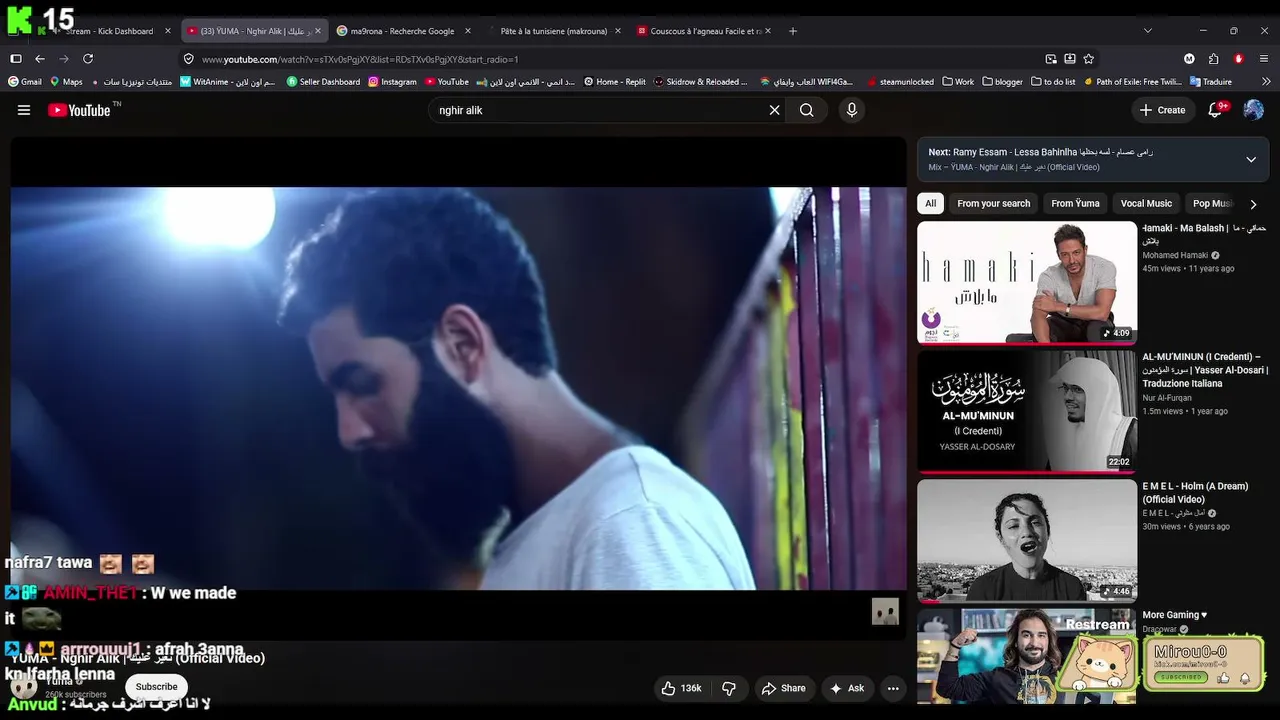Open the tab search dropdown chevron
Screen dimensions: 1280x720
pos(1147,31)
